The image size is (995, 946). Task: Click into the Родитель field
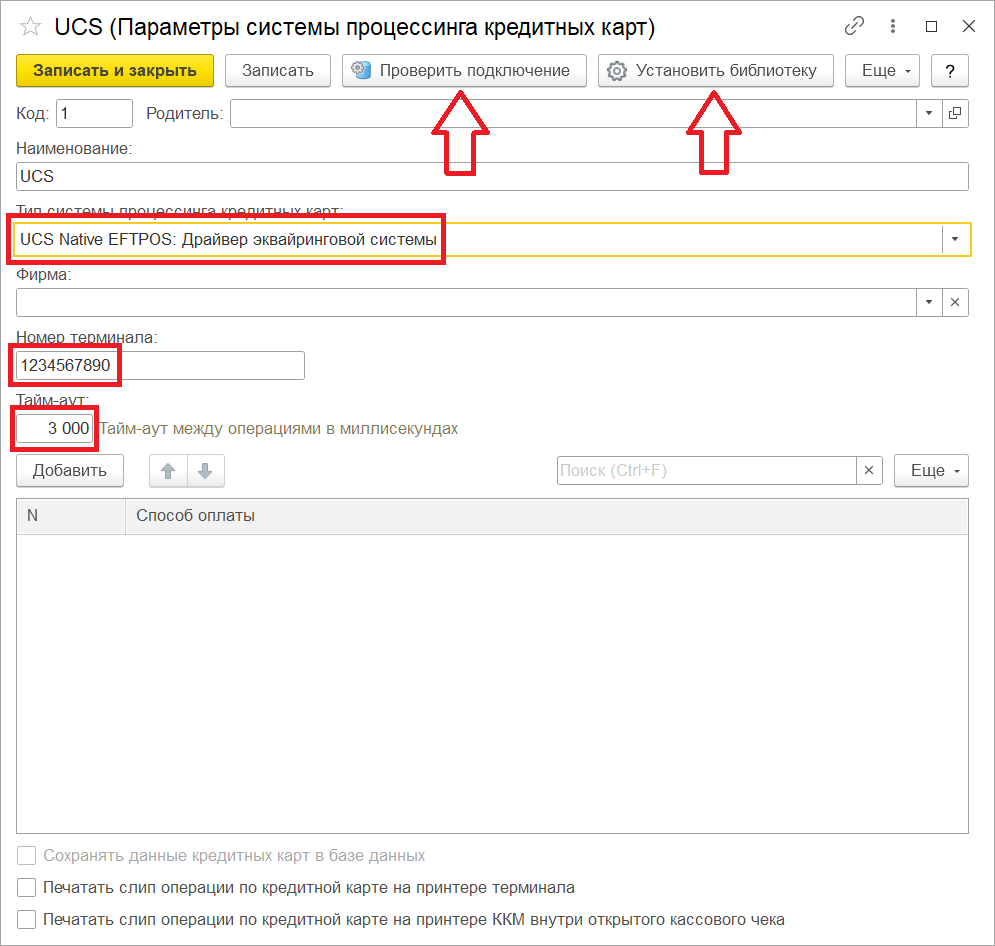[573, 114]
